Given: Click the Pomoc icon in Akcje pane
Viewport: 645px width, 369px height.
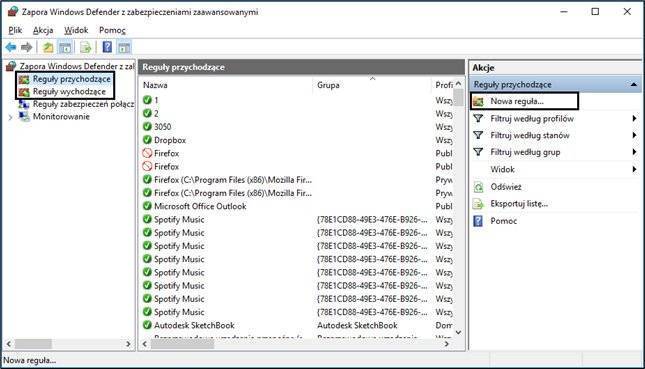Looking at the screenshot, I should (x=478, y=221).
